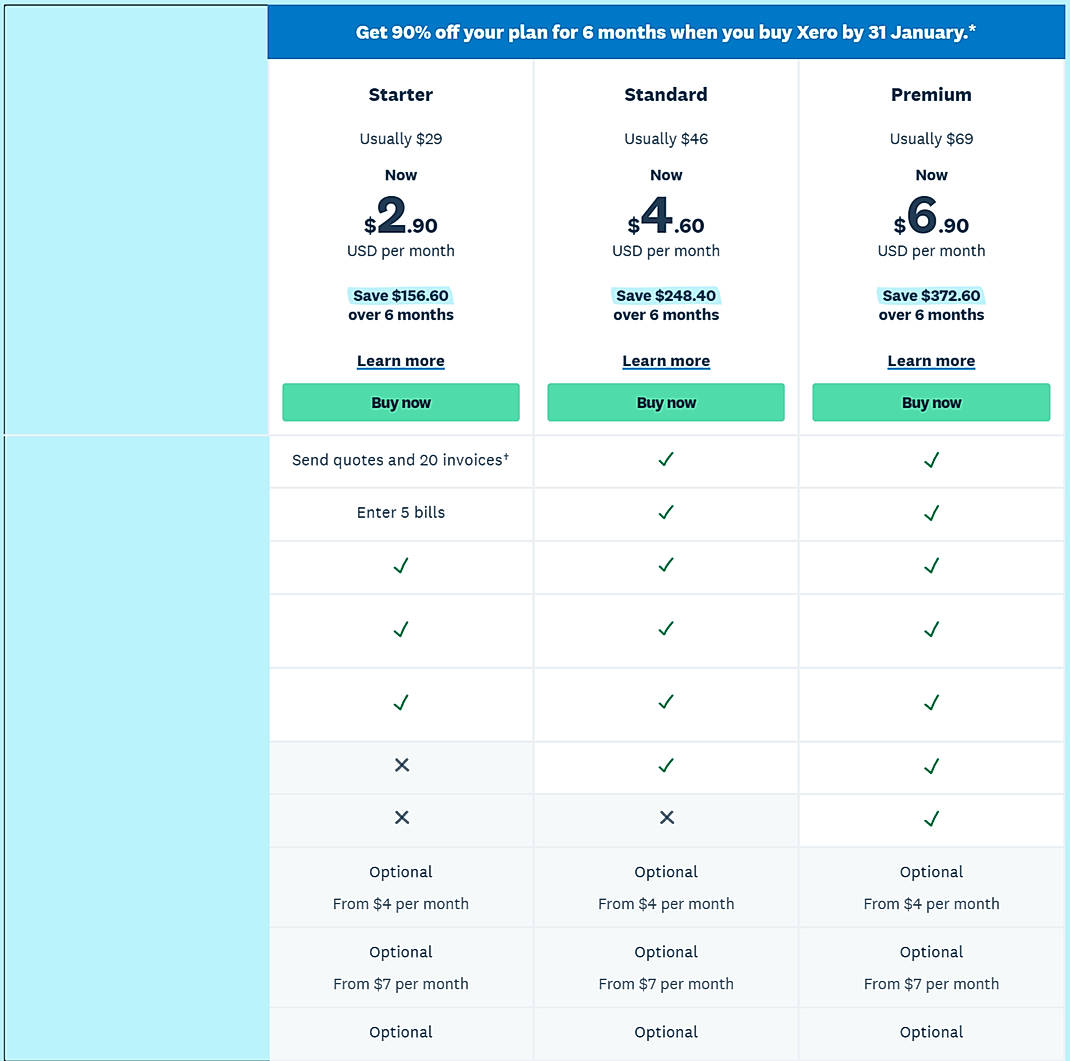Click Send quotes and 20 invoices text
This screenshot has width=1070, height=1061.
pyautogui.click(x=400, y=460)
